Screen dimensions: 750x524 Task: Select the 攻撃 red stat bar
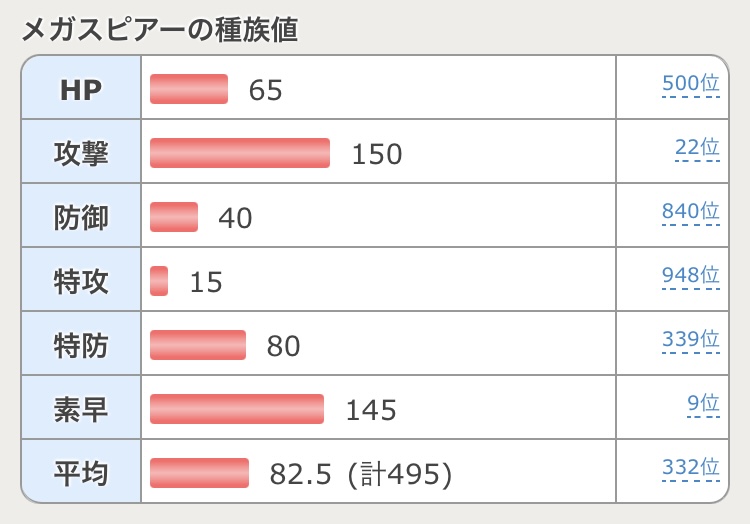coord(240,153)
